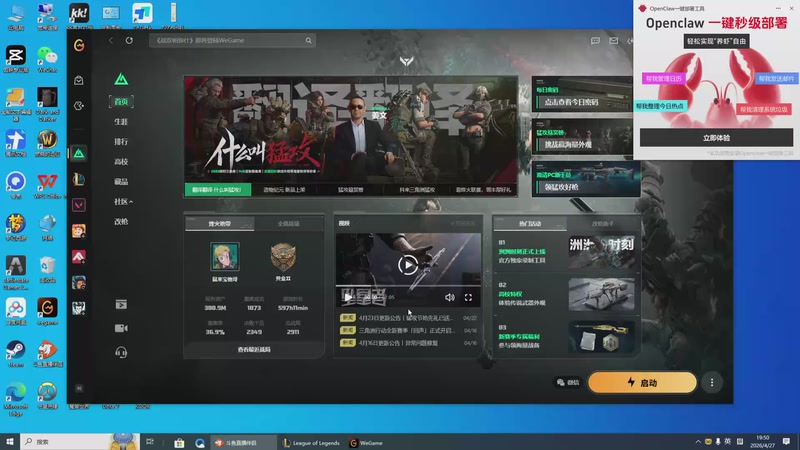Open 藏品 in game navigation
Viewport: 800px width, 450px height.
121,182
